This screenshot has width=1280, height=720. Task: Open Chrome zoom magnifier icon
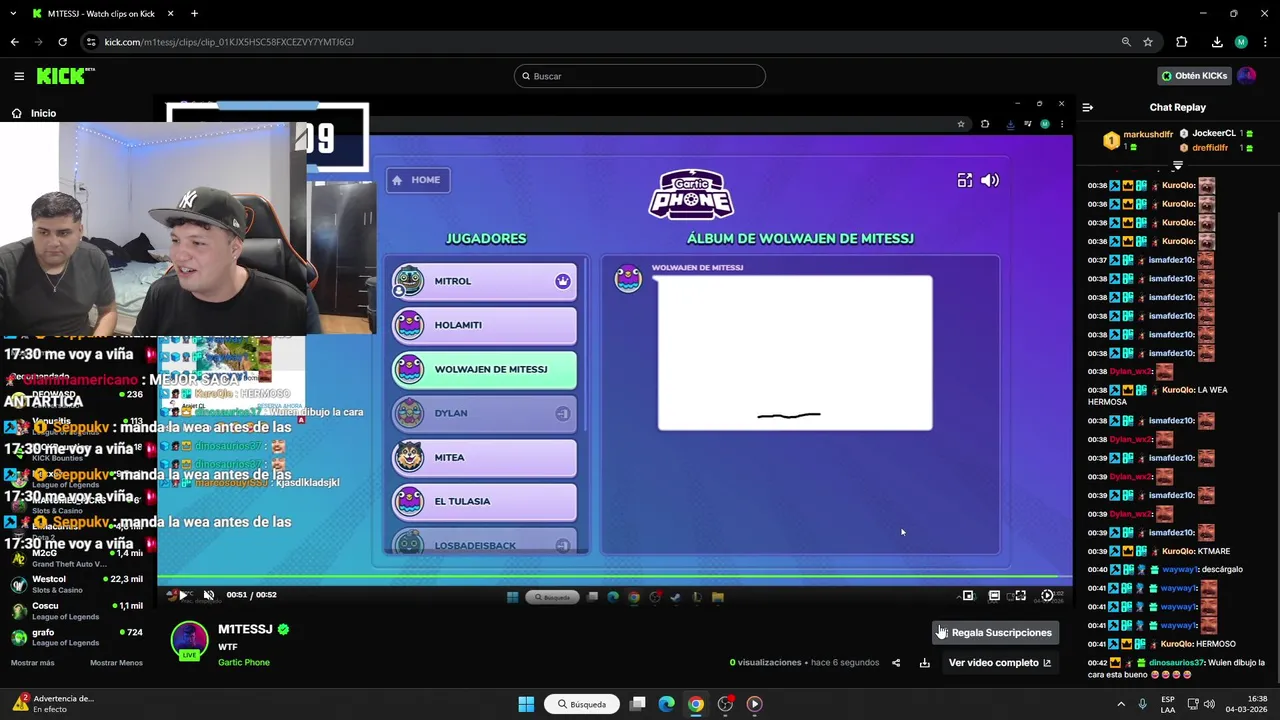(1126, 42)
